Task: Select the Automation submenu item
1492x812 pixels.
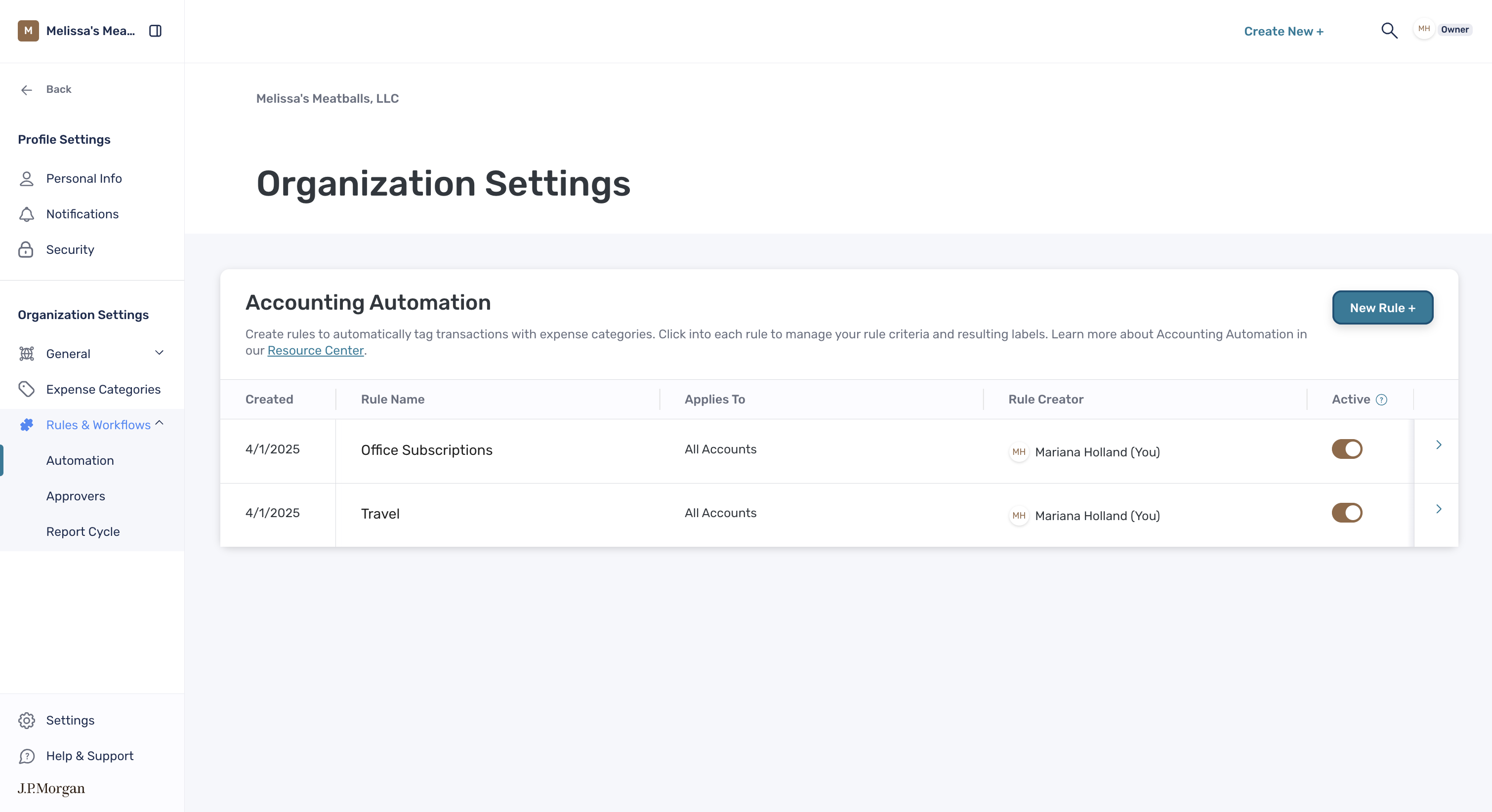Action: tap(80, 460)
